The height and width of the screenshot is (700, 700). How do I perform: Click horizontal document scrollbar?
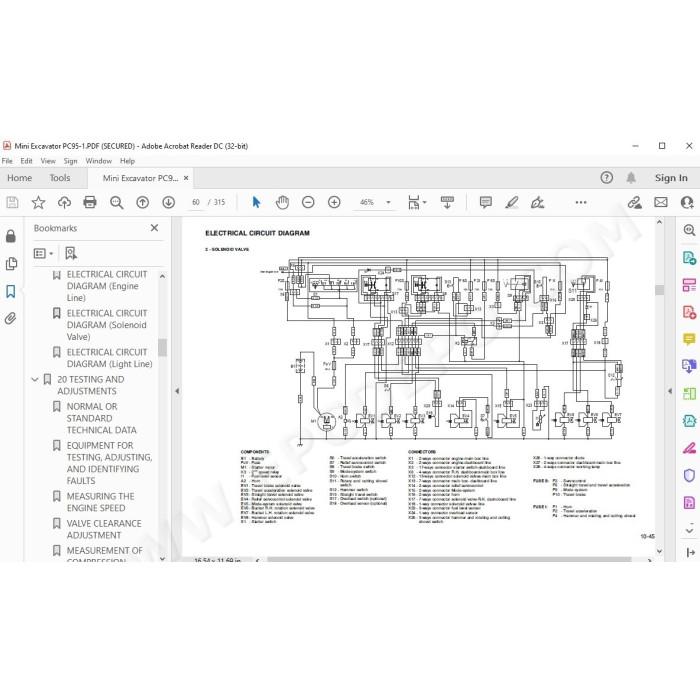[x=449, y=559]
